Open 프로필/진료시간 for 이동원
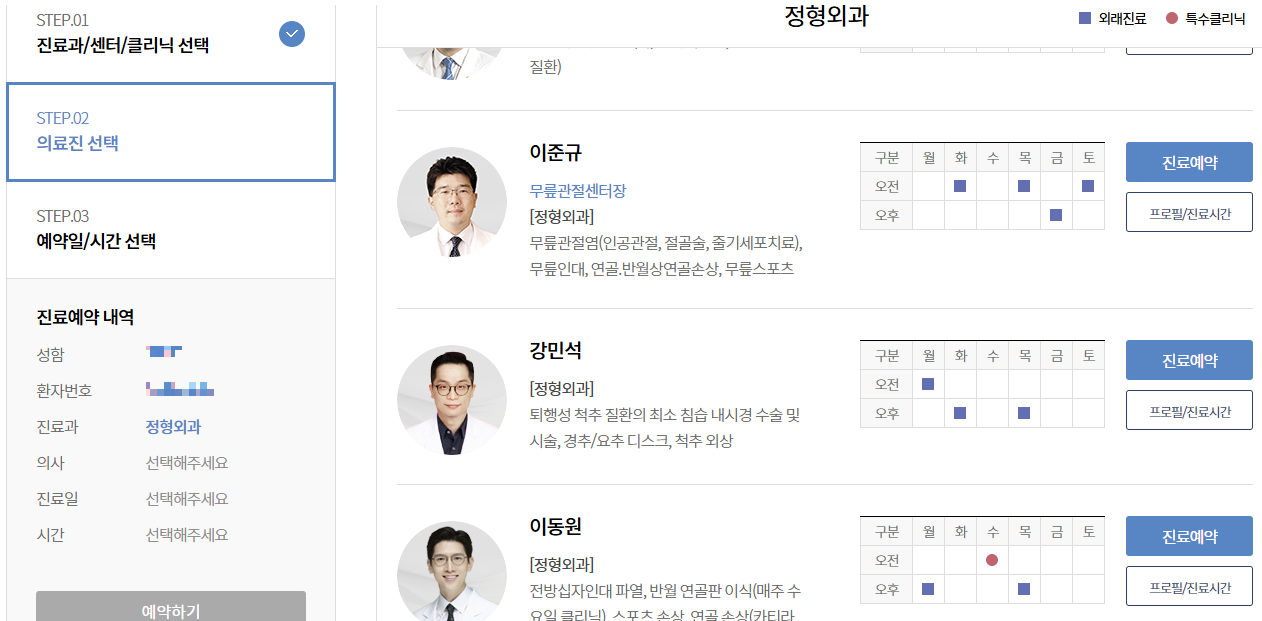Image resolution: width=1262 pixels, height=621 pixels. pyautogui.click(x=1189, y=586)
